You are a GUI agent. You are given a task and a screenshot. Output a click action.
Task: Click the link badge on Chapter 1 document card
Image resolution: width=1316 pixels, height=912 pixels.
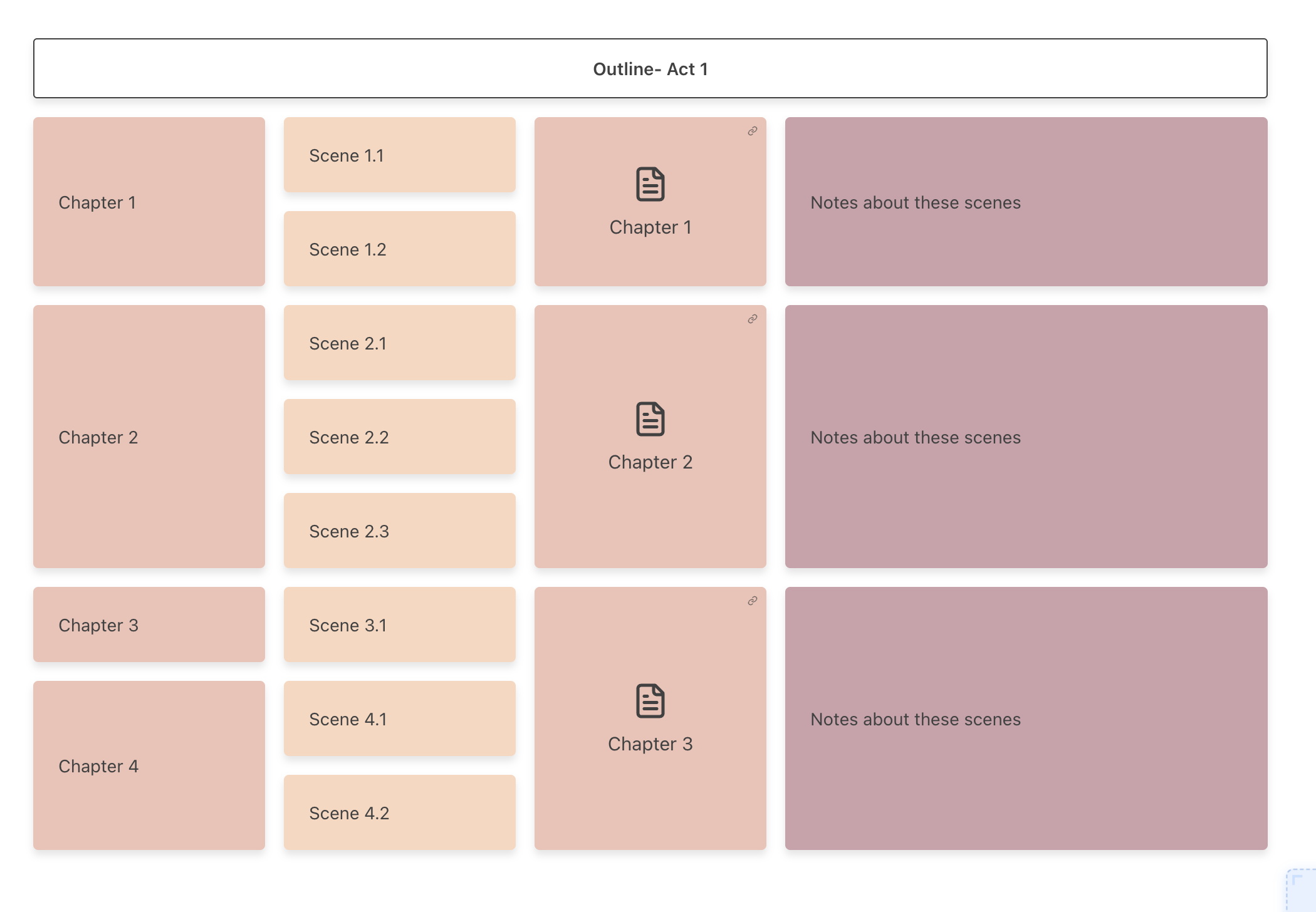click(751, 131)
